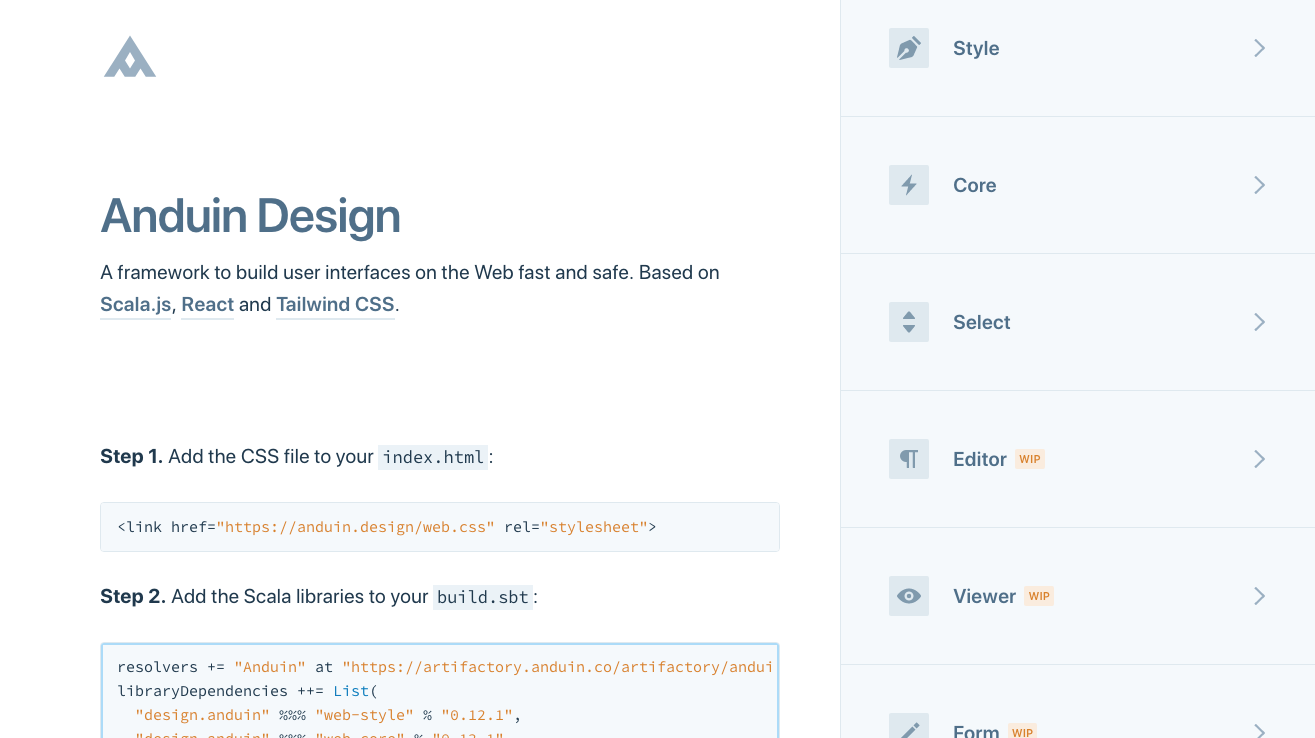Click the Form pencil icon
The height and width of the screenshot is (738, 1315).
pos(909,726)
